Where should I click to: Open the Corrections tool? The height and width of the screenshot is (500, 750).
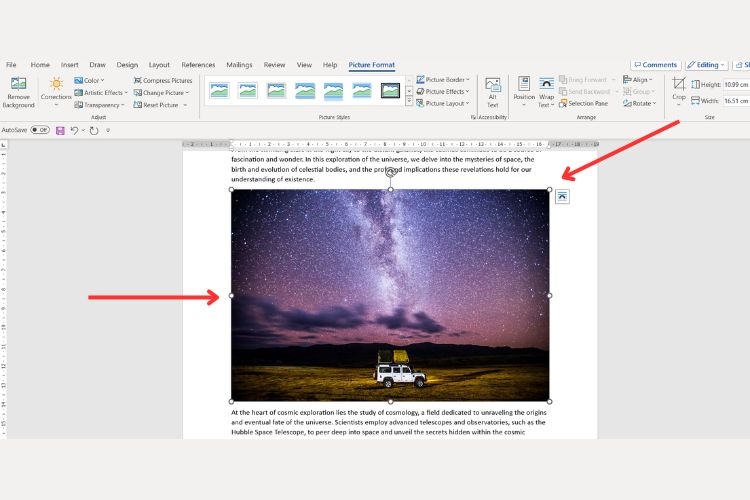56,89
